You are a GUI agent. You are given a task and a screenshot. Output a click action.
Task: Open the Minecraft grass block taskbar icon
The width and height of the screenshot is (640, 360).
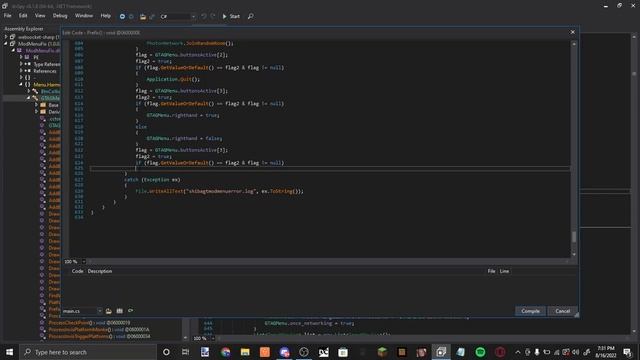[x=382, y=352]
